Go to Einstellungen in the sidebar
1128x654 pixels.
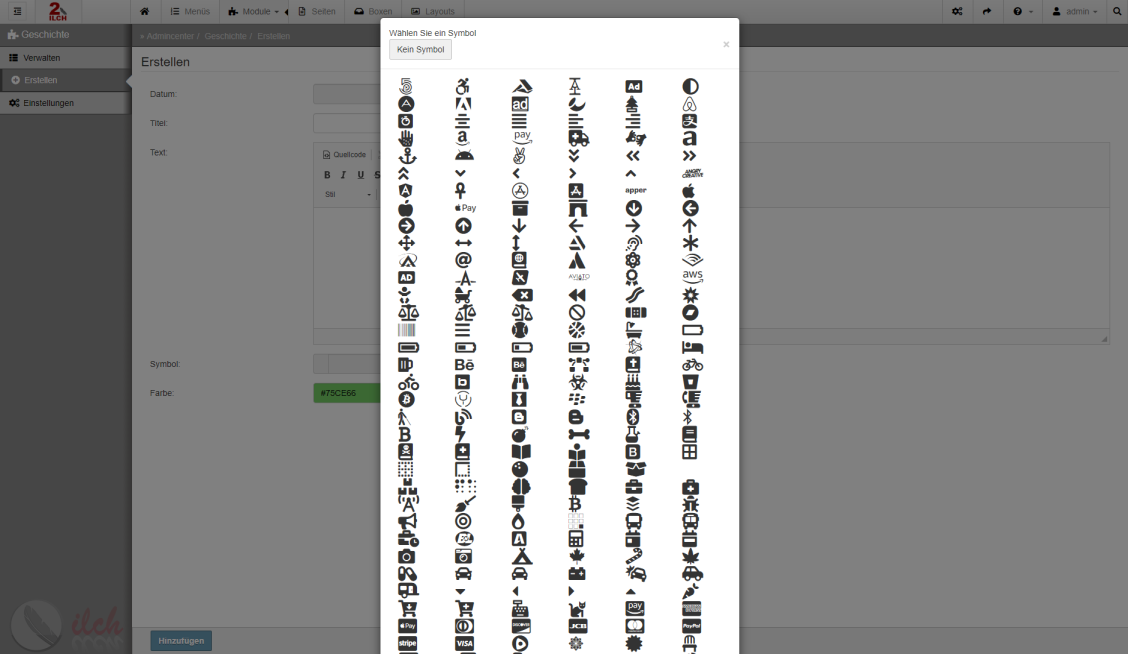click(48, 103)
